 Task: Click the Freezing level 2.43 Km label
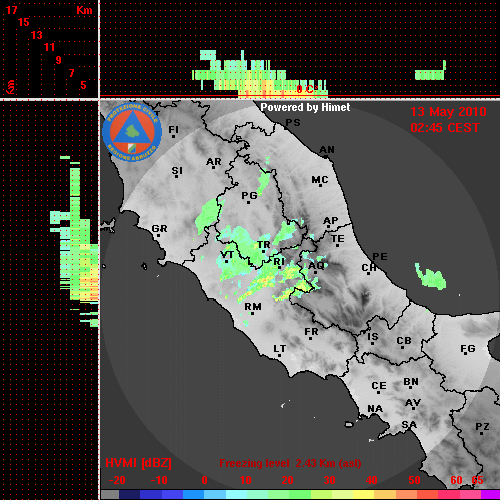click(290, 463)
